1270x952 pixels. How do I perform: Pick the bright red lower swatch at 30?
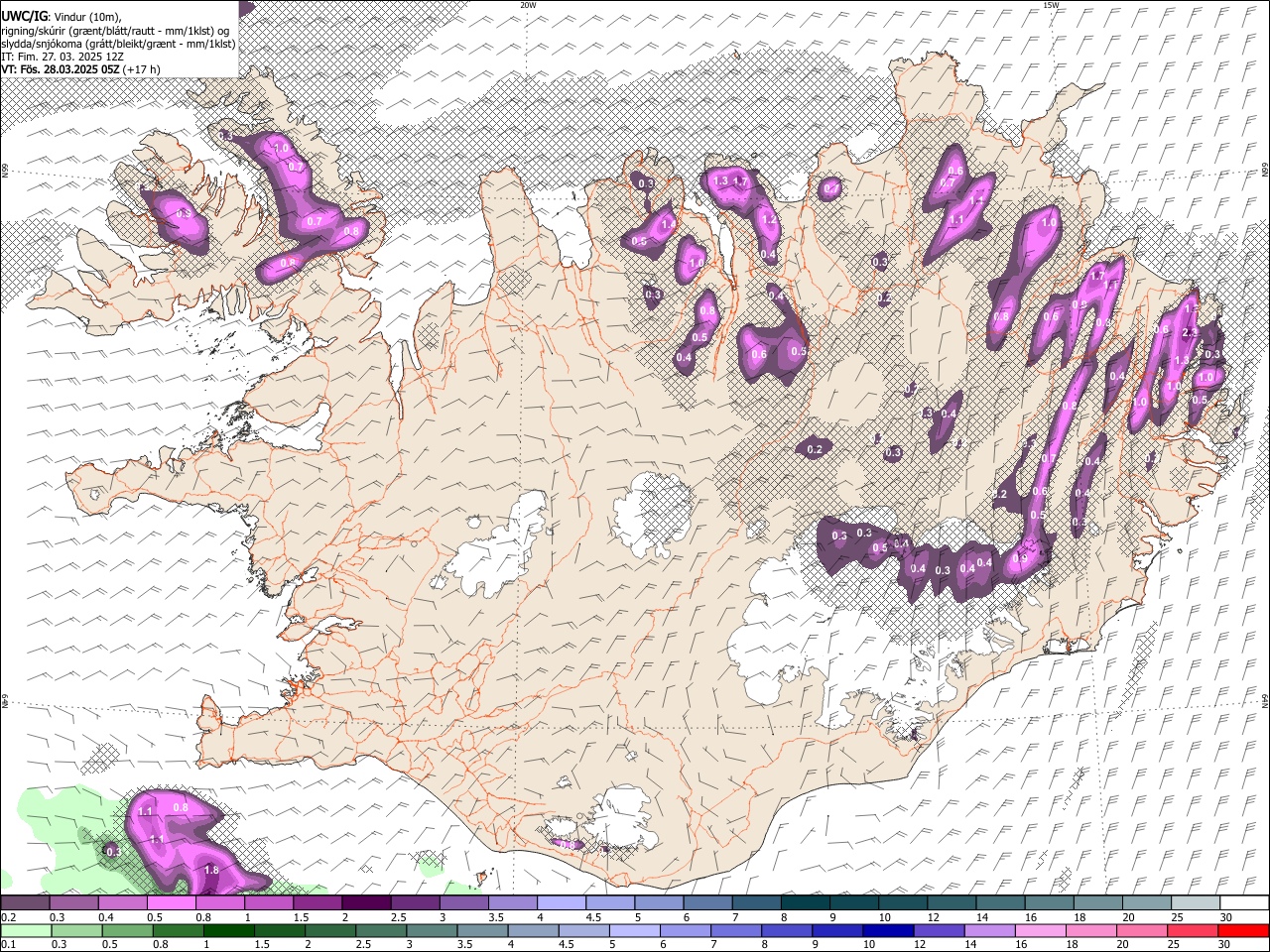(x=1242, y=931)
